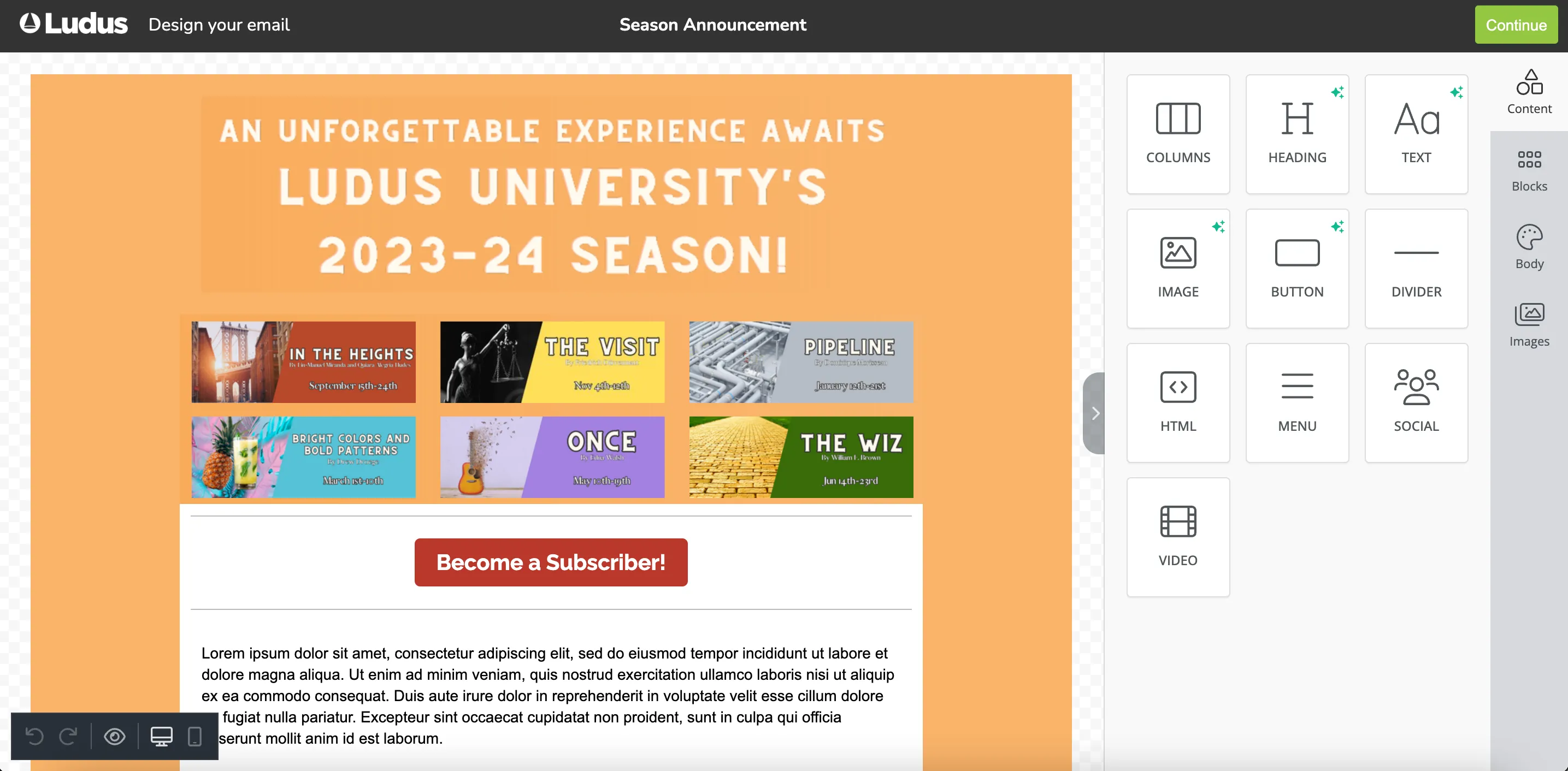Image resolution: width=1568 pixels, height=771 pixels.
Task: Choose the Text content block
Action: (x=1416, y=134)
